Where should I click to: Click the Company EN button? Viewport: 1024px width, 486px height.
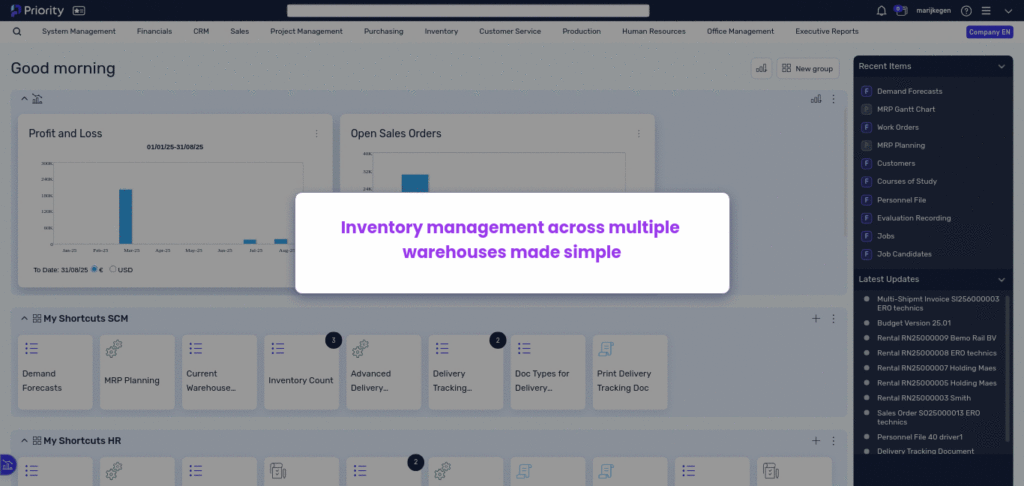pos(989,32)
